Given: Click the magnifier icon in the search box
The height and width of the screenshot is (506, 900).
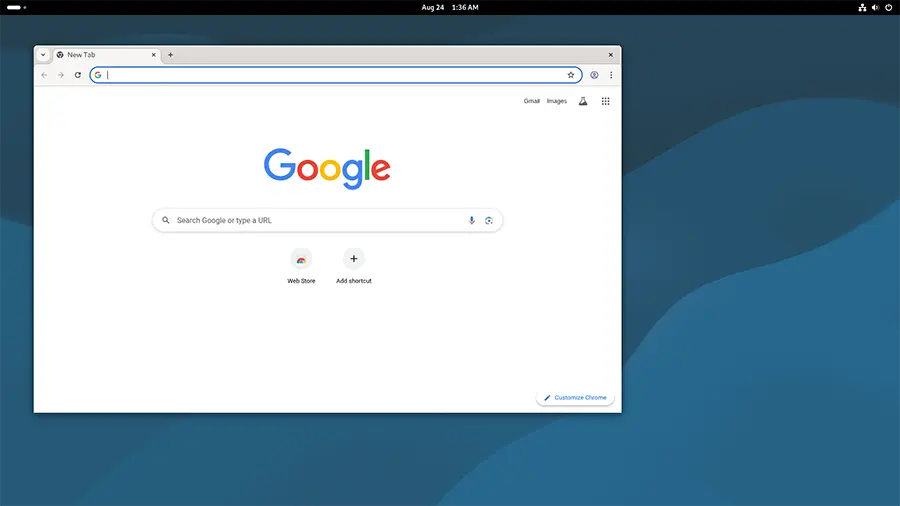Looking at the screenshot, I should (166, 220).
